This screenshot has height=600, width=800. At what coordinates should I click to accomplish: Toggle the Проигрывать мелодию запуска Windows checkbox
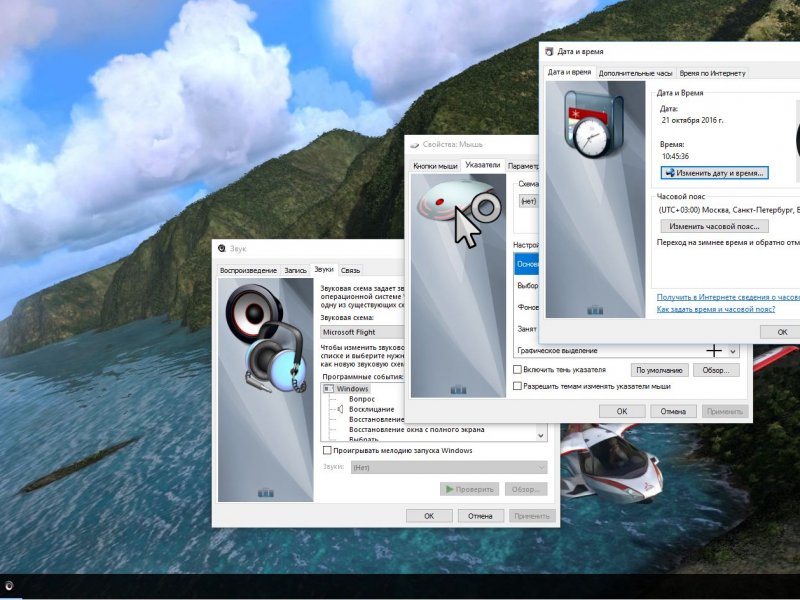[x=327, y=451]
